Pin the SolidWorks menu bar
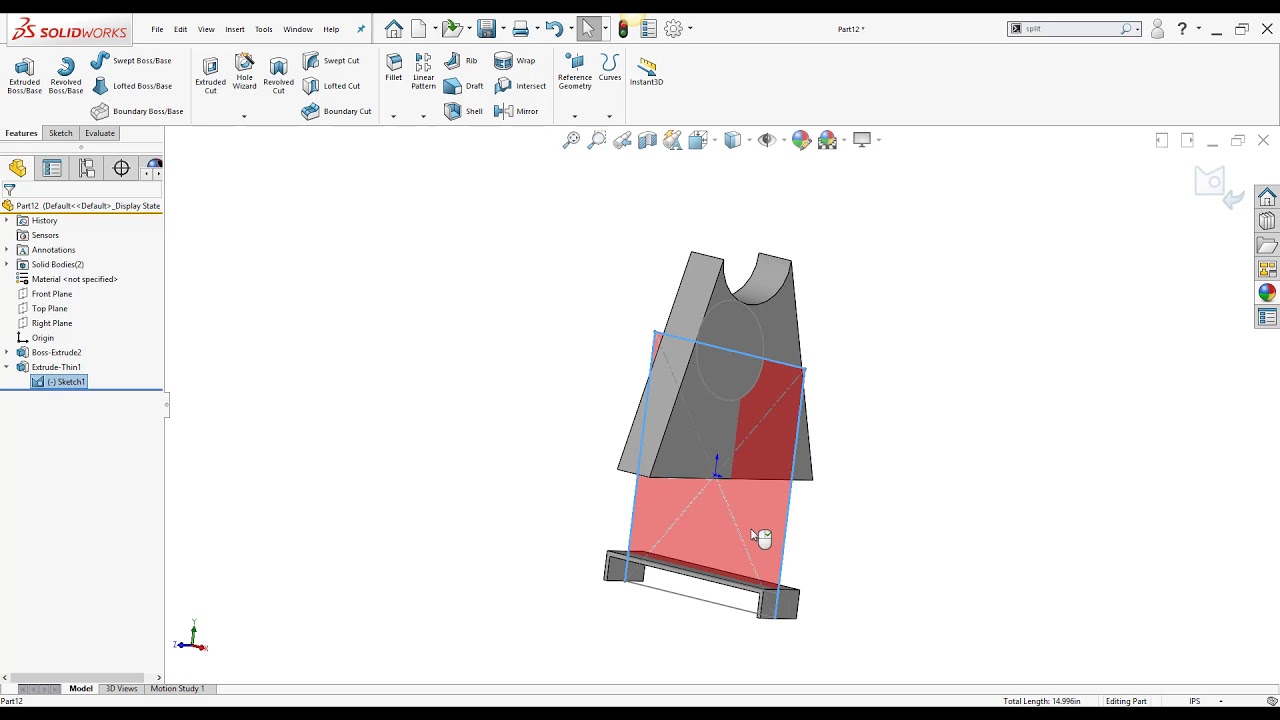Image resolution: width=1280 pixels, height=720 pixels. coord(361,29)
